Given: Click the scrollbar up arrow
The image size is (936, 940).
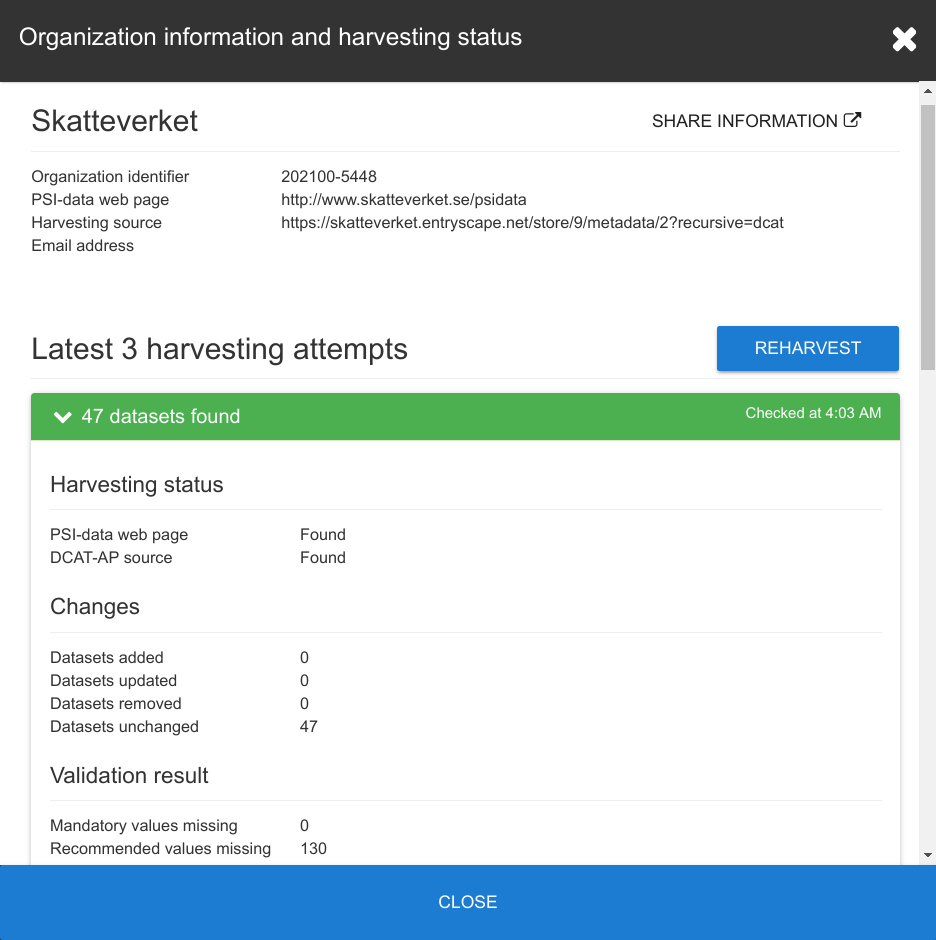Looking at the screenshot, I should 928,91.
